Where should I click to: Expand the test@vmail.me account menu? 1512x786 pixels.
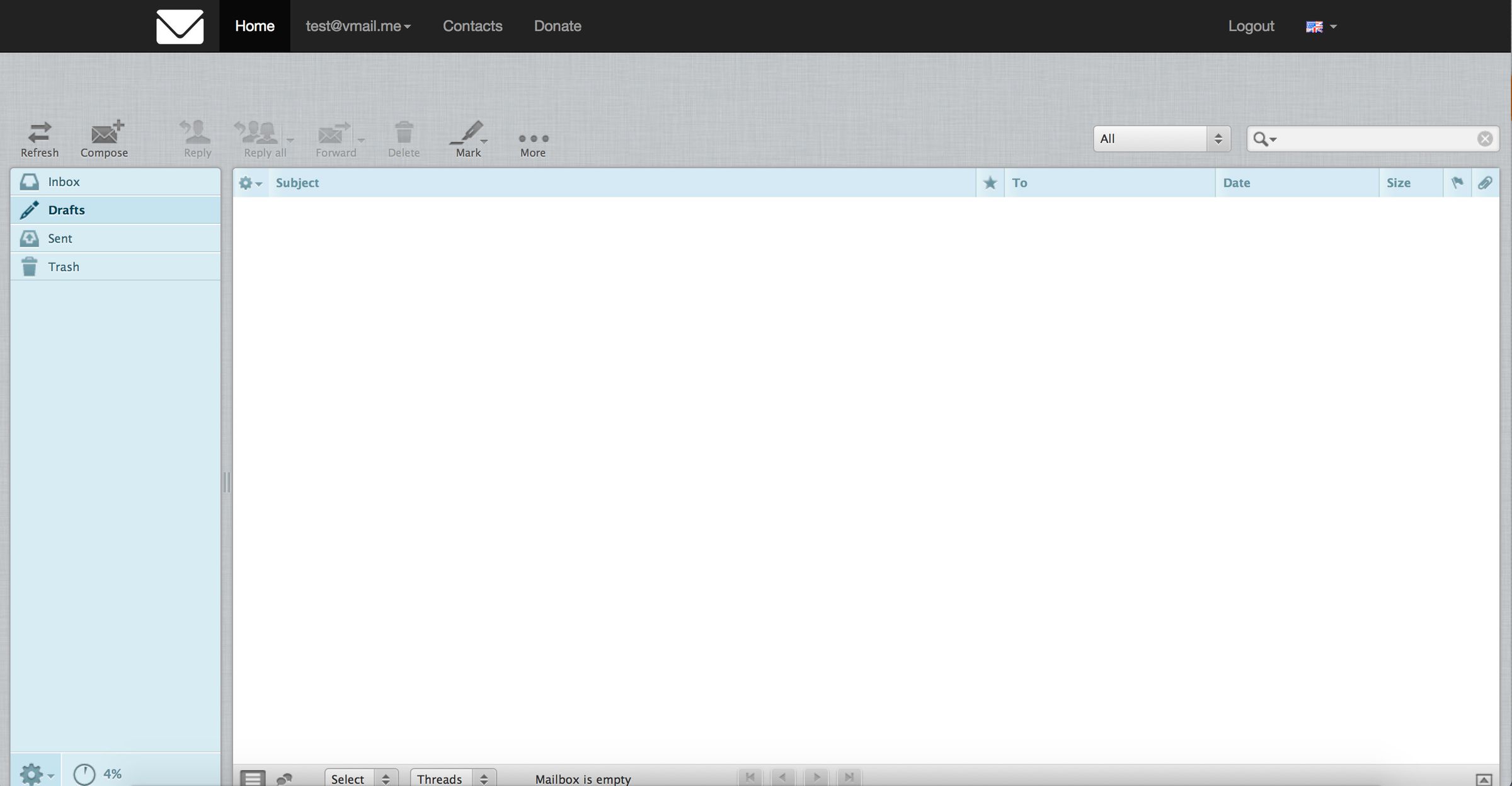[358, 26]
